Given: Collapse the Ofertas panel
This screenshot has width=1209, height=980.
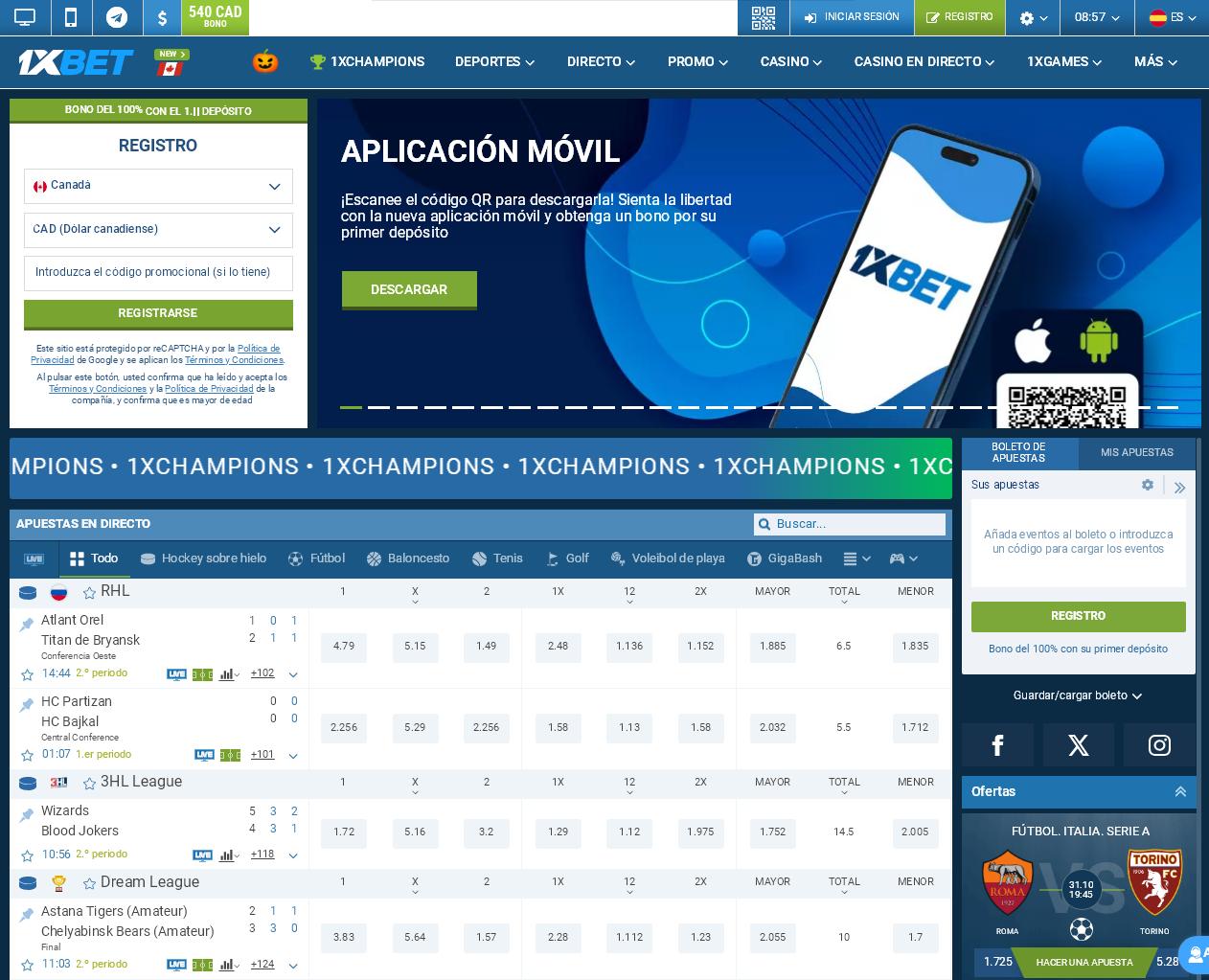Looking at the screenshot, I should pos(1179,792).
